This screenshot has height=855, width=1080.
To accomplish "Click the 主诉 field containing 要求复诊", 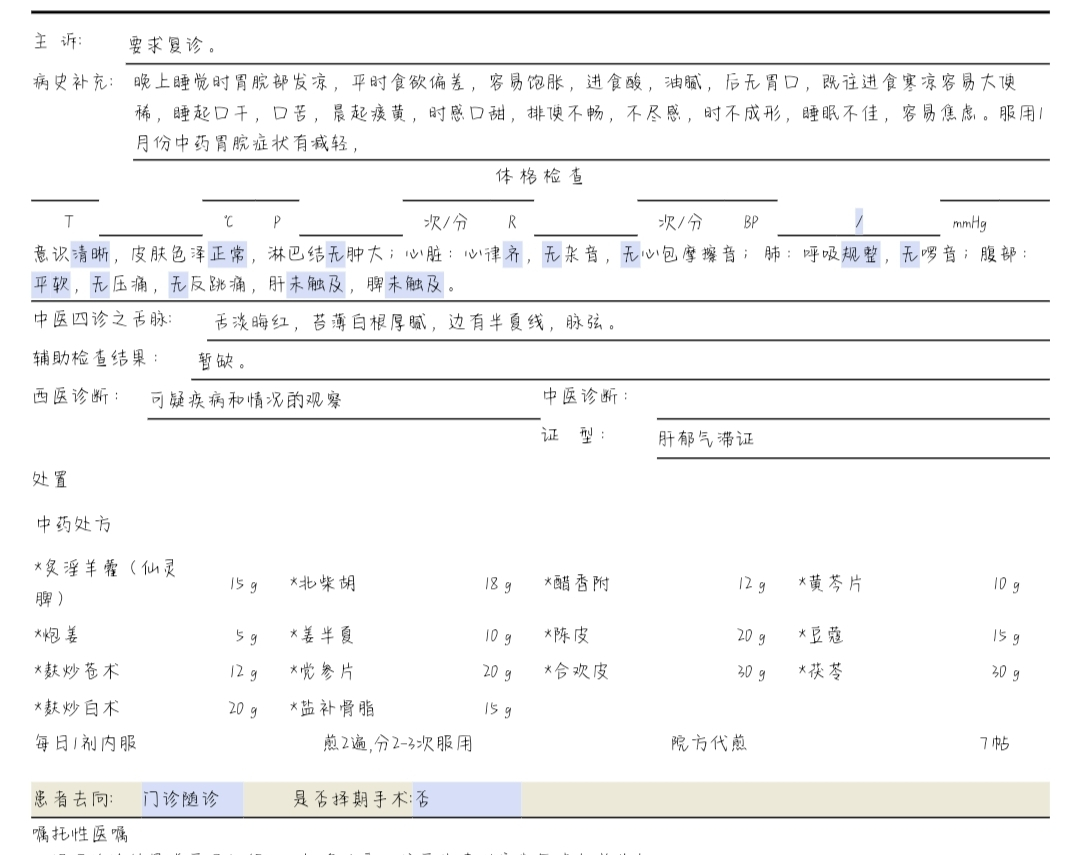I will coord(588,46).
